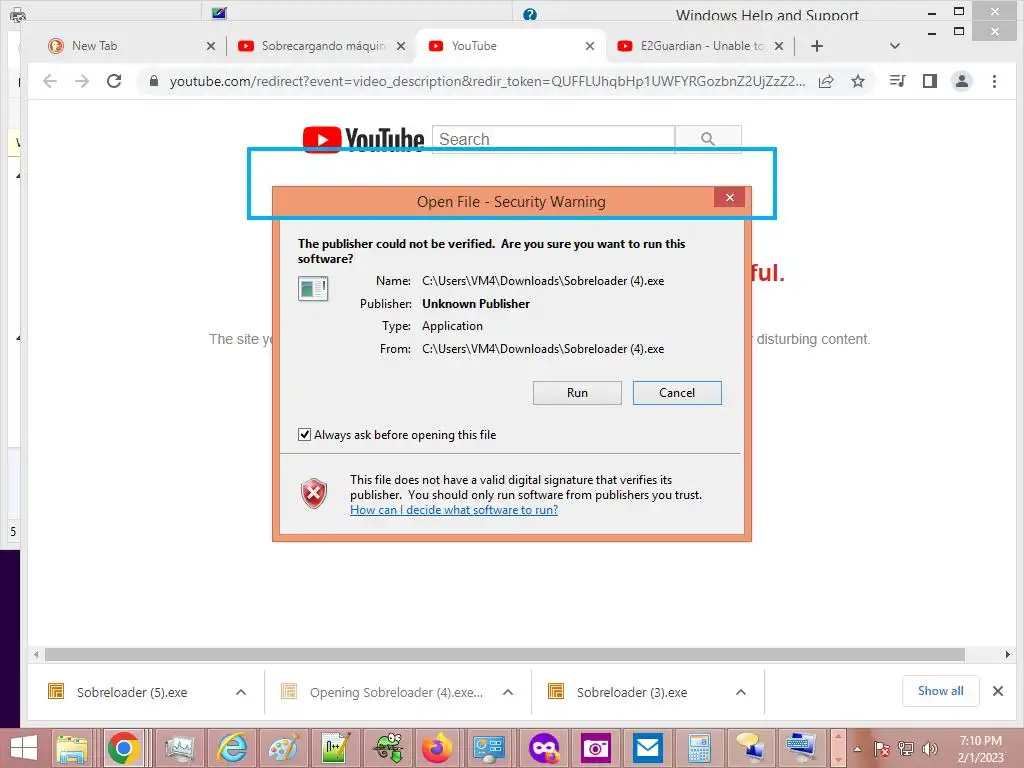1024x768 pixels.
Task: Open 'How can I decide what software to run?' link
Action: coord(454,510)
